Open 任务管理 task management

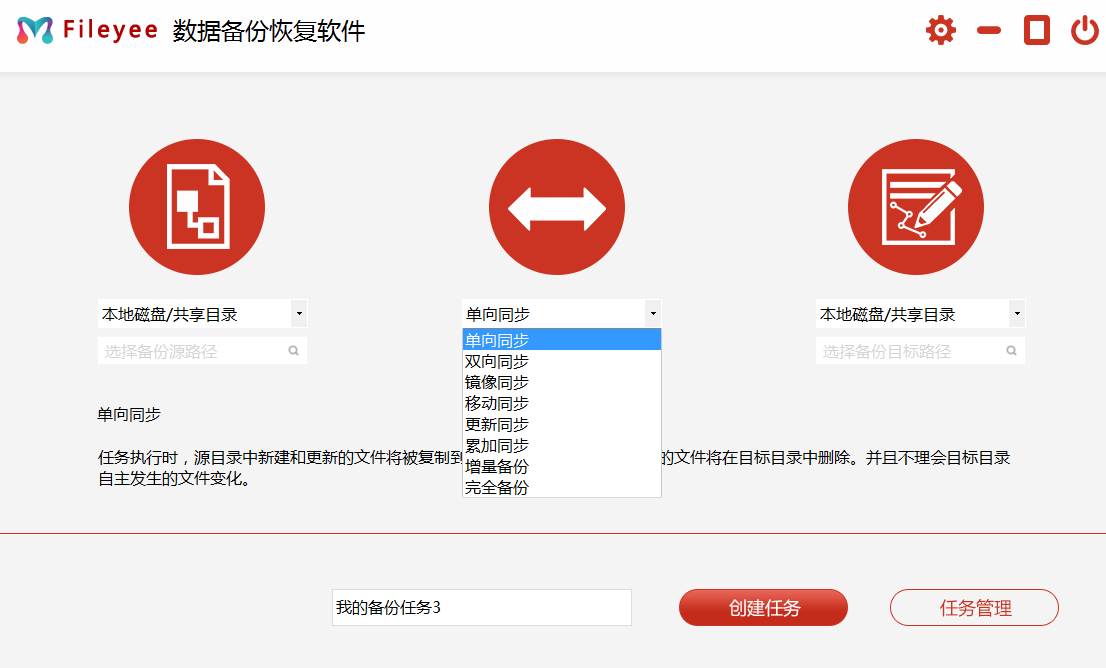973,607
